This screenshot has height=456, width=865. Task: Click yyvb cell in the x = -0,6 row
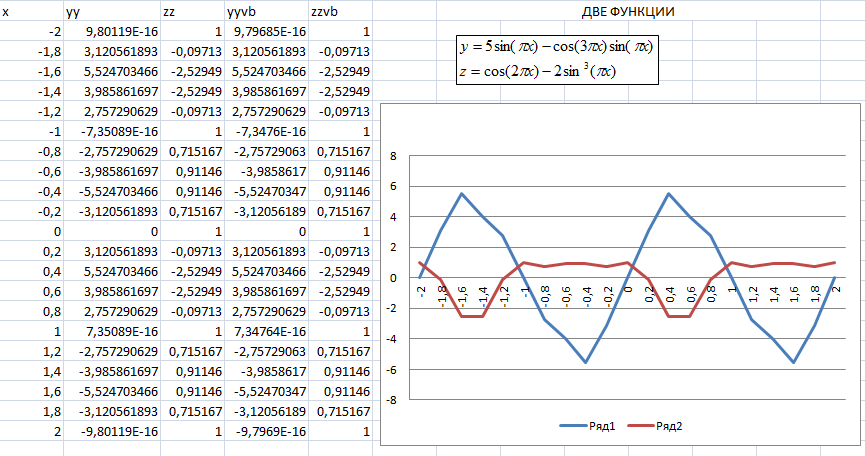coord(266,171)
